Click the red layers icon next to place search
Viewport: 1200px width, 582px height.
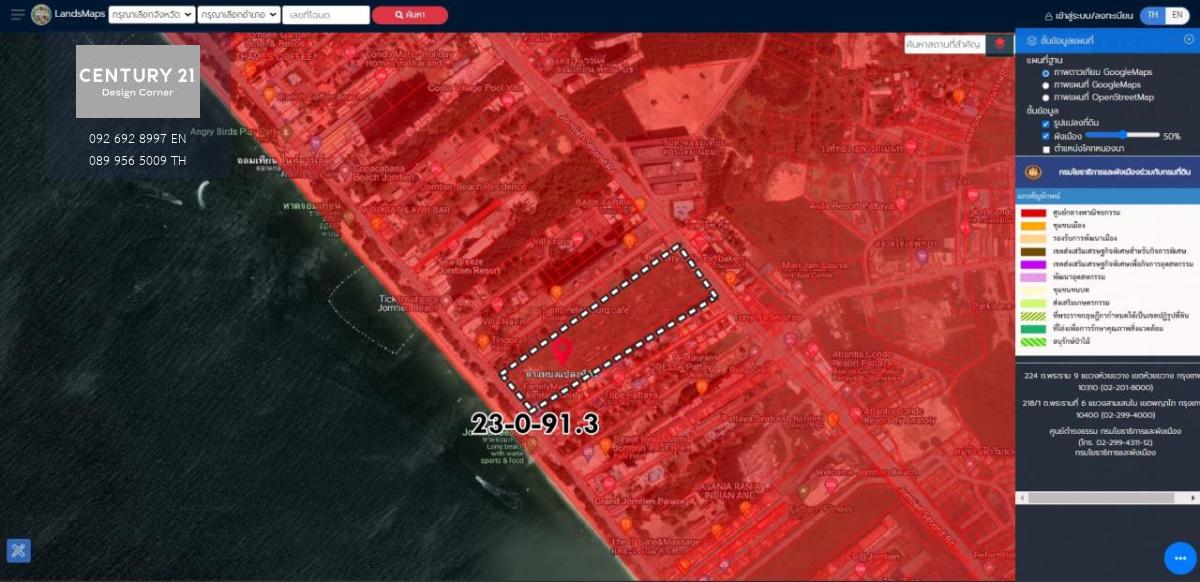pyautogui.click(x=999, y=44)
